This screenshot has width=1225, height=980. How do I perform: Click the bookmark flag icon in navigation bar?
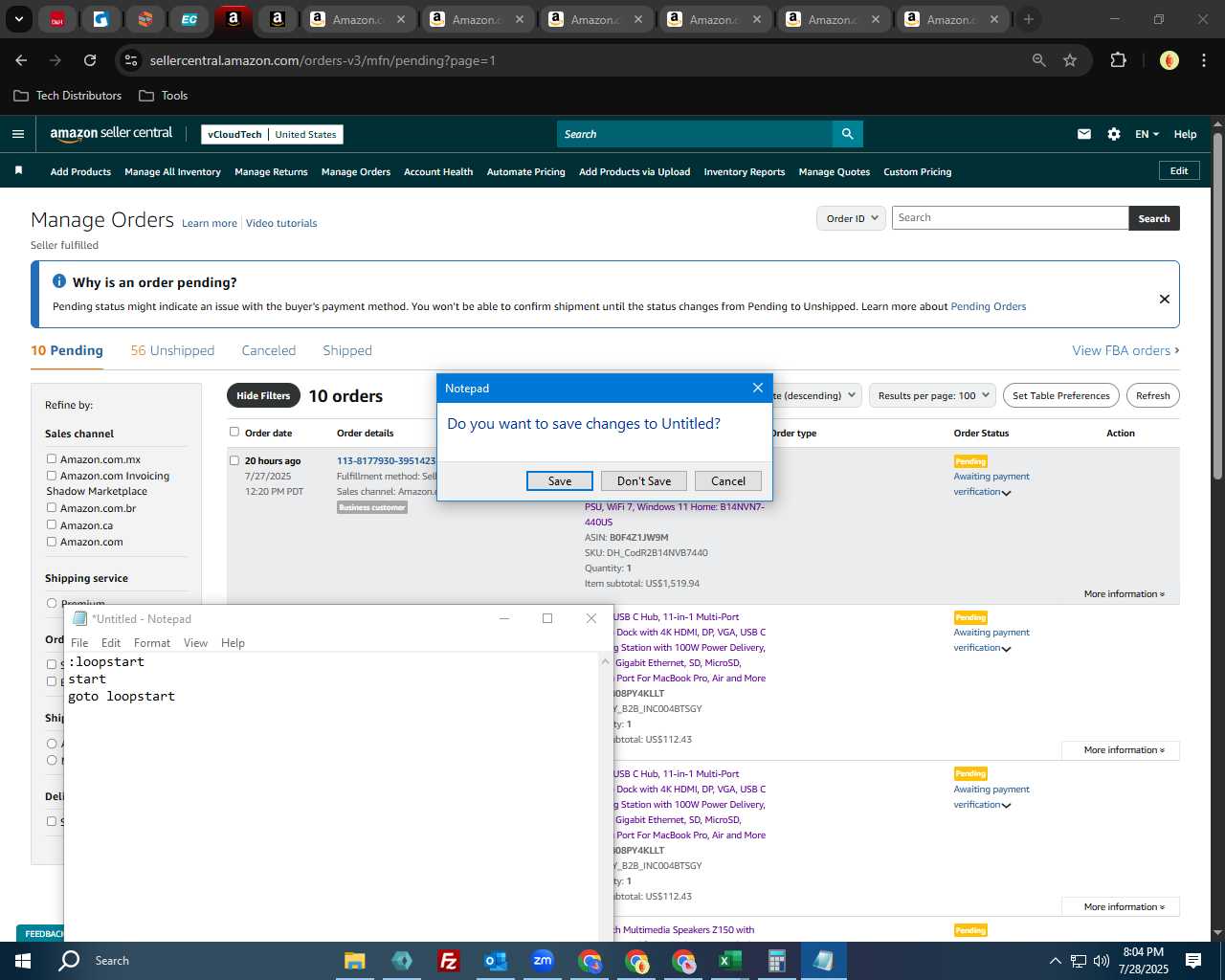tap(18, 170)
